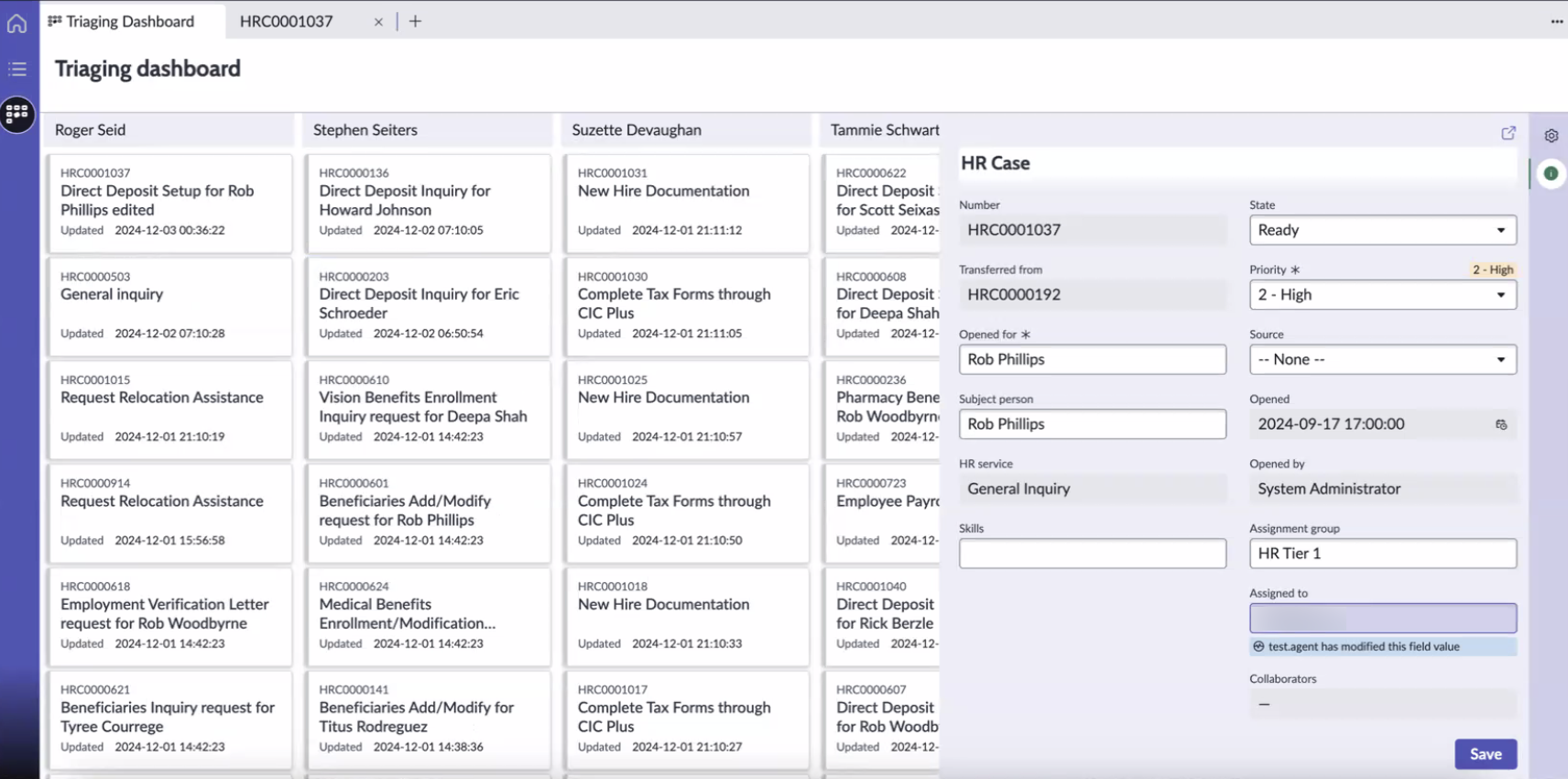The height and width of the screenshot is (779, 1568).
Task: Open card HRC0000618 Employment Verification Letter
Action: coord(169,617)
